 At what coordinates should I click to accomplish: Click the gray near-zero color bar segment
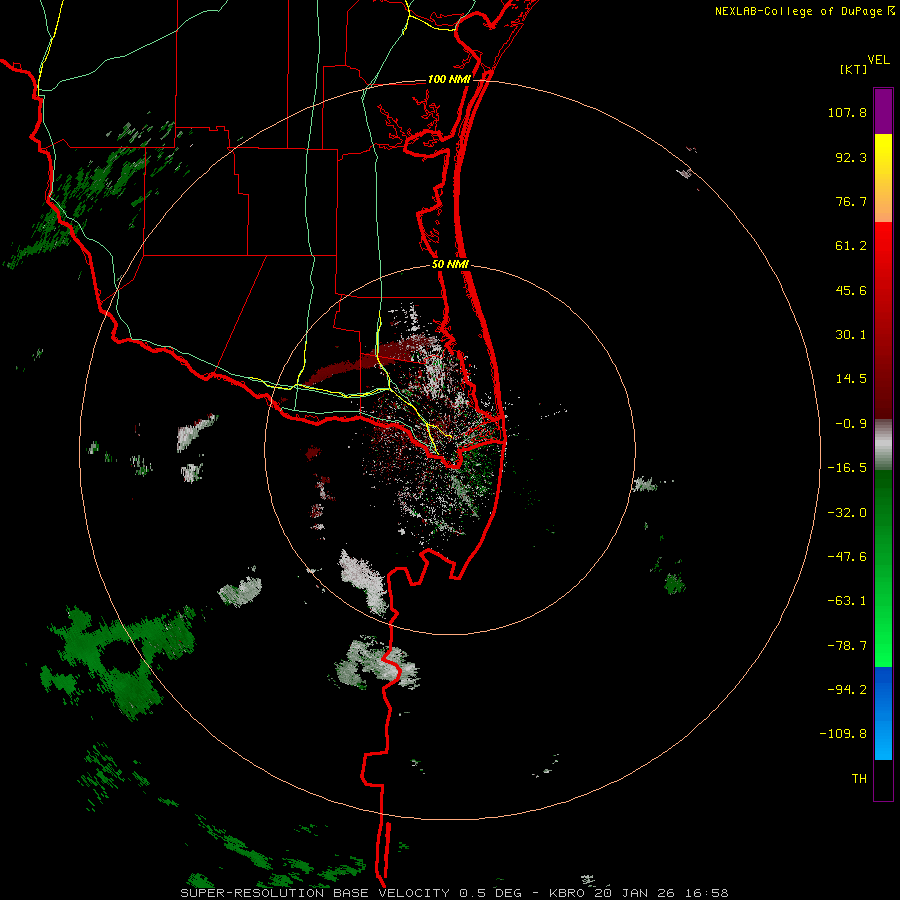(883, 445)
